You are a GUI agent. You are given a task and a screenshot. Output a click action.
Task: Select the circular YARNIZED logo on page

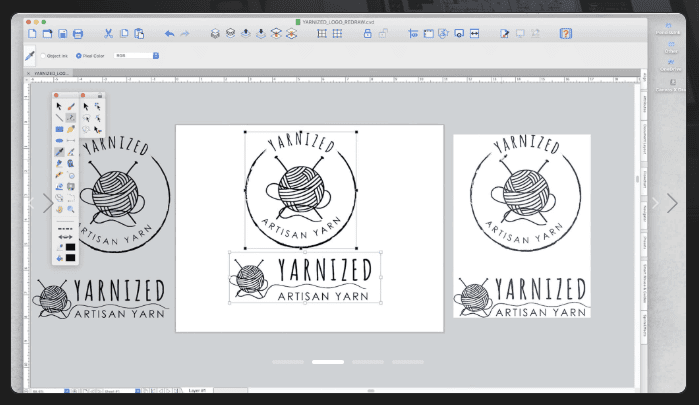[301, 190]
